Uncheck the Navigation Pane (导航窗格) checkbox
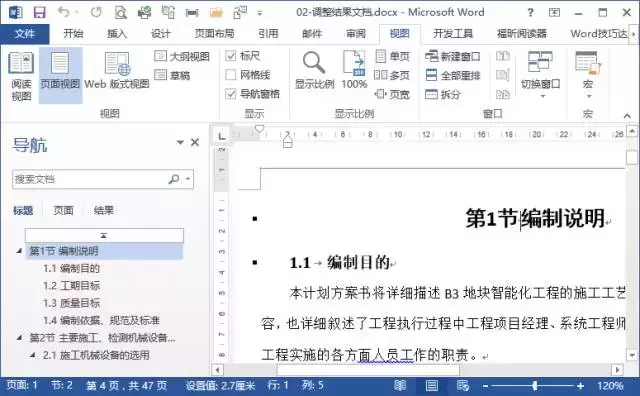 click(231, 94)
